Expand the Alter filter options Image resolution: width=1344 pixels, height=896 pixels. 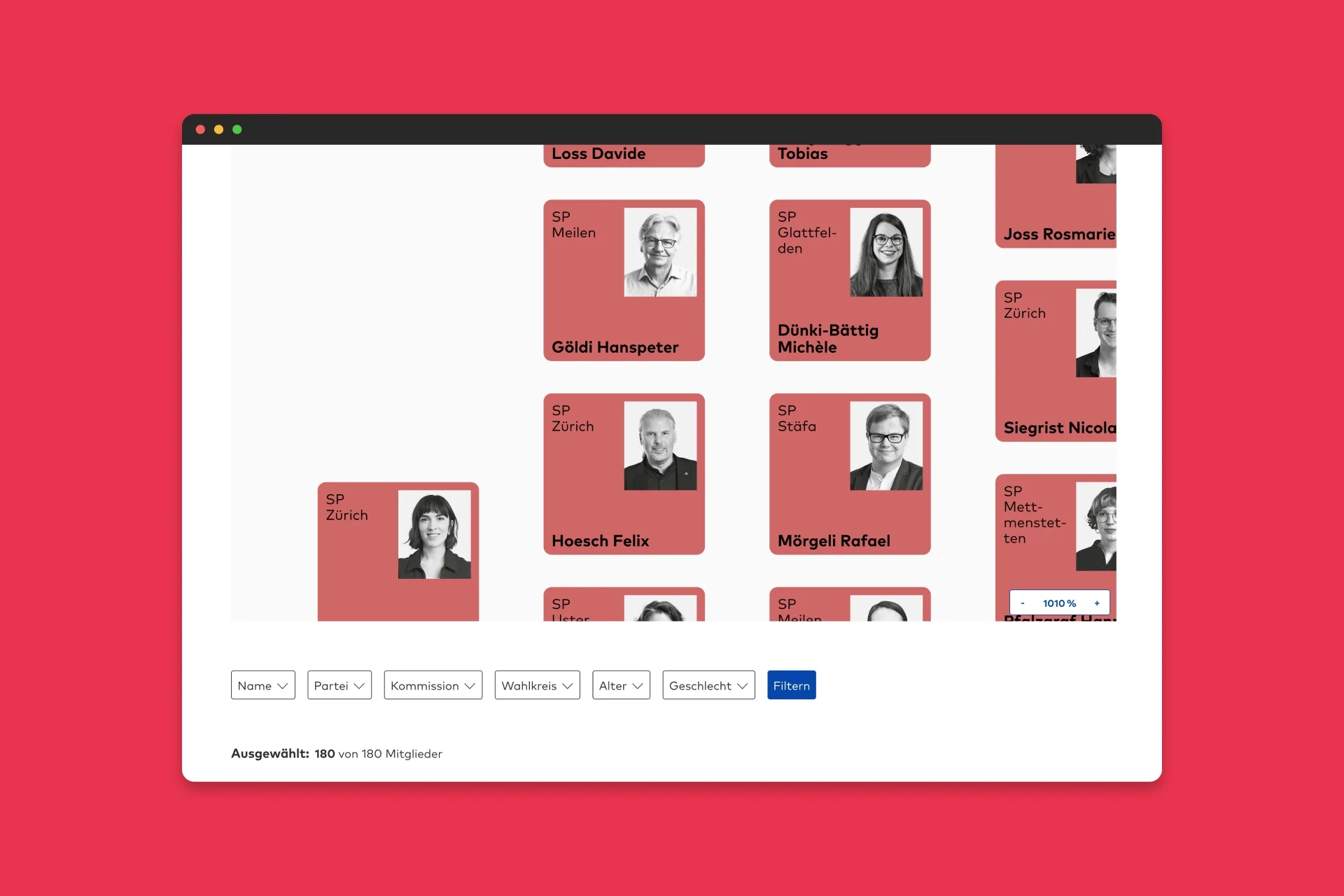(x=620, y=685)
